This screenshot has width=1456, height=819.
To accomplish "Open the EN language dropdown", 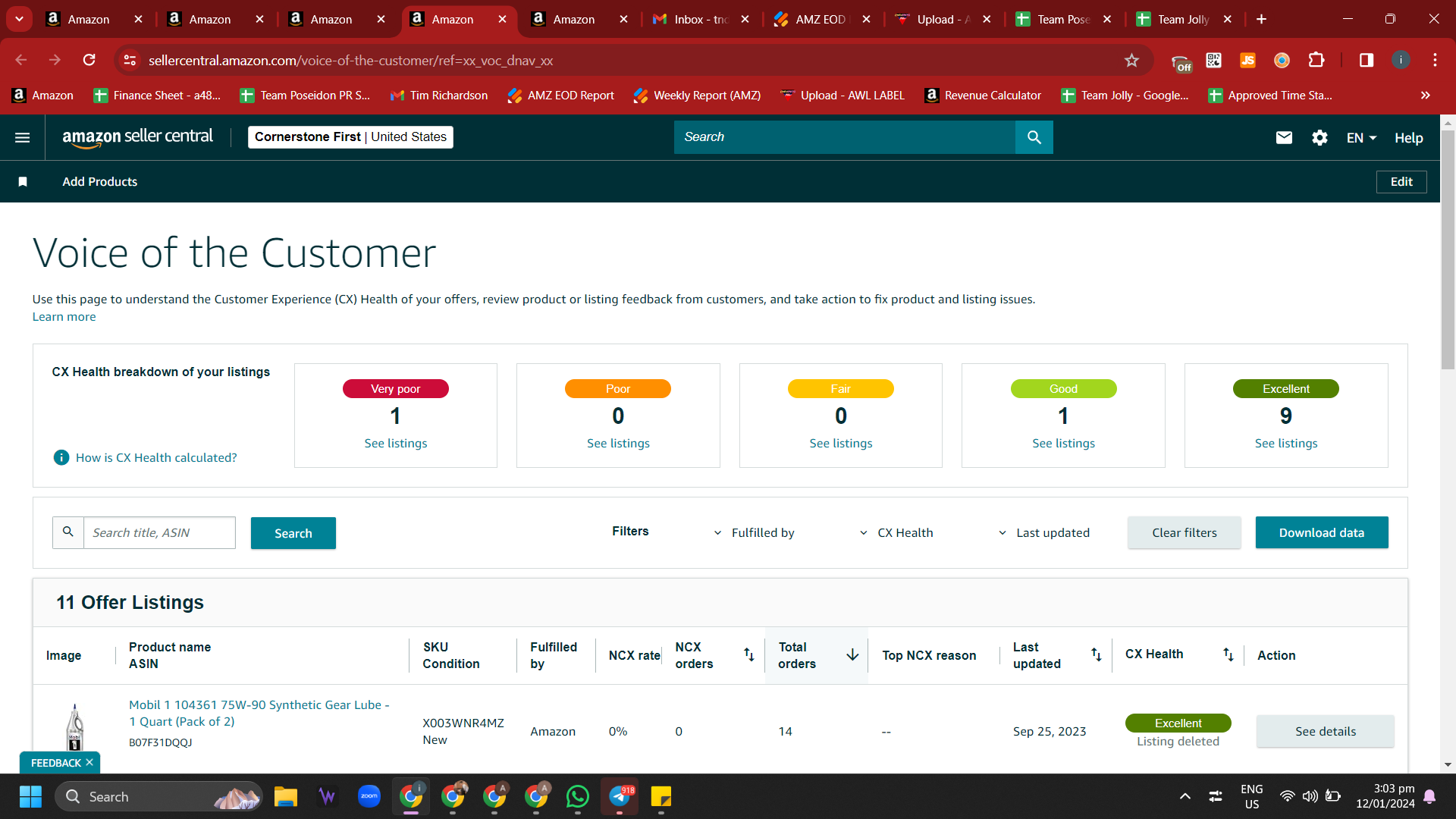I will click(x=1361, y=137).
